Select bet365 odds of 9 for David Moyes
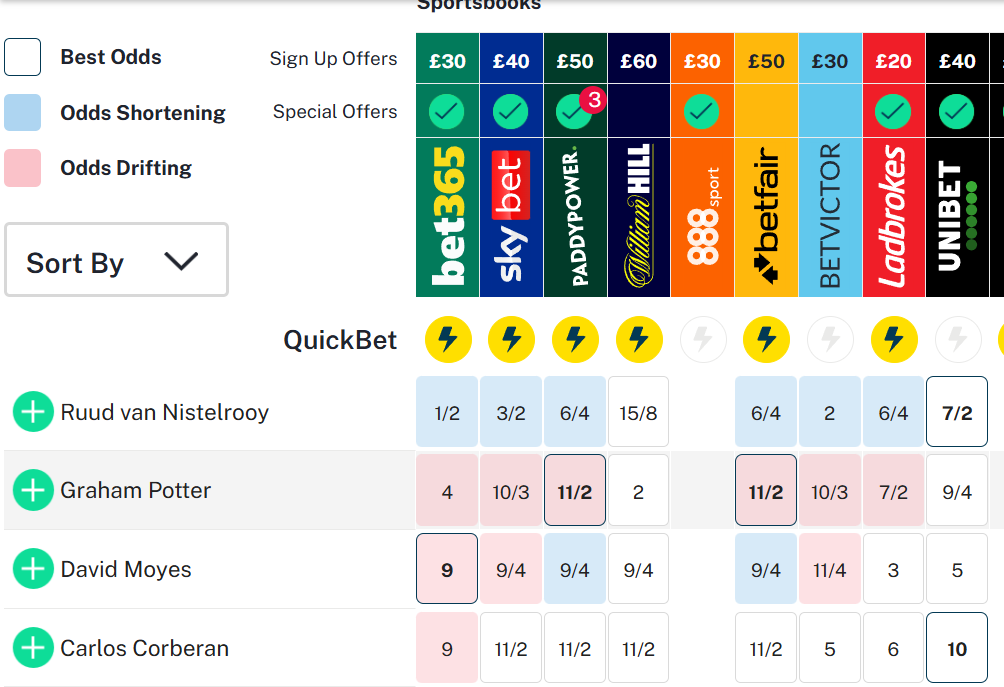1004x687 pixels. coord(447,569)
